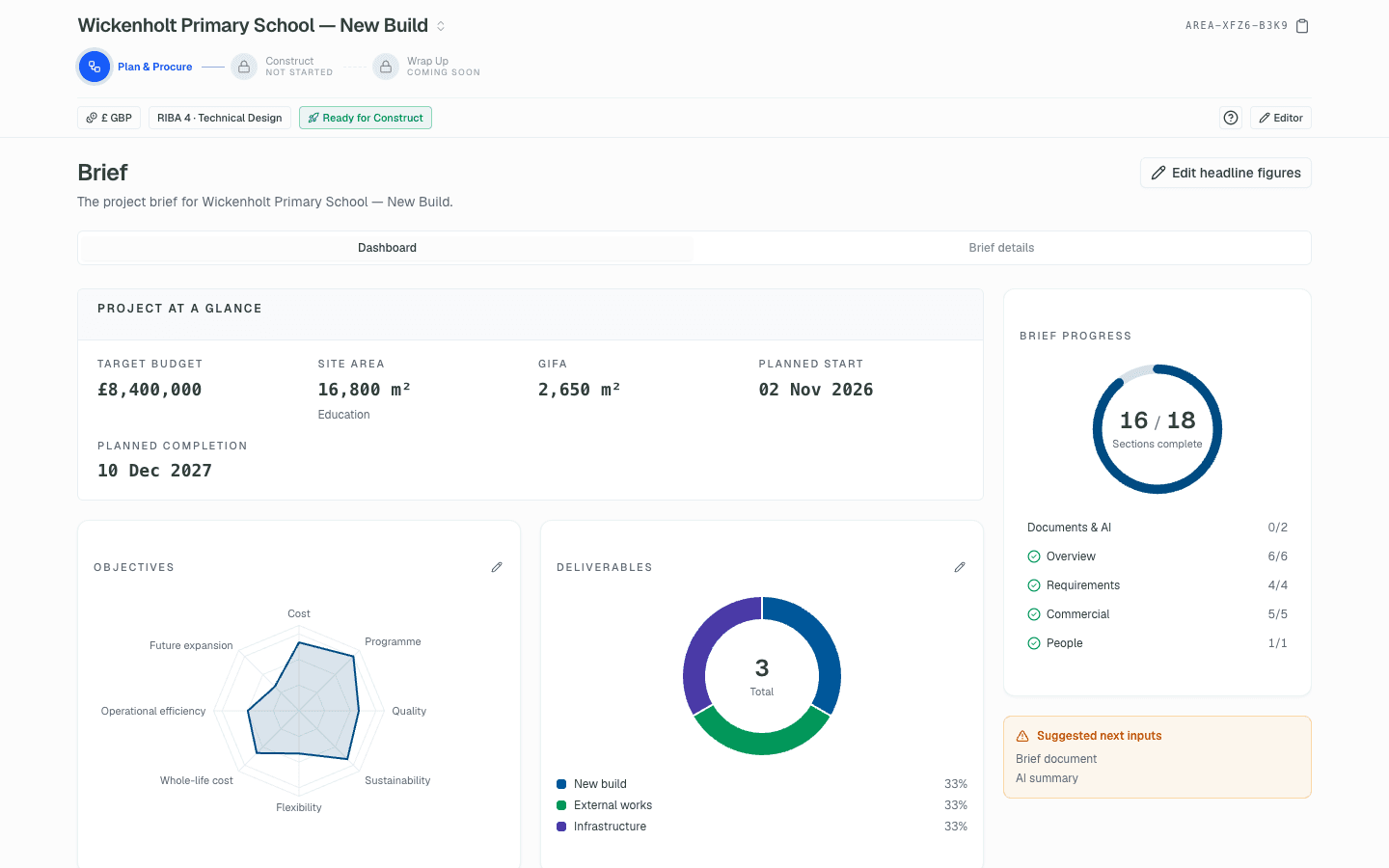Select the Dashboard tab
Image resolution: width=1389 pixels, height=868 pixels.
[x=387, y=248]
